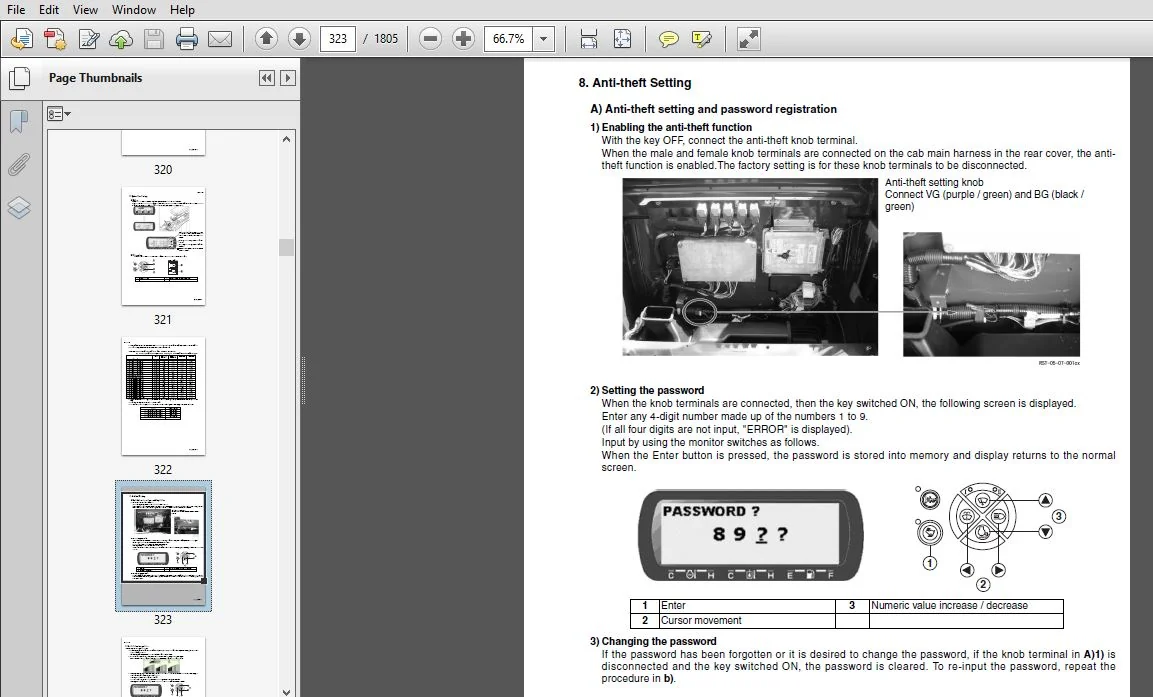
Task: Open thumbnail options dropdown menu
Action: click(x=59, y=114)
